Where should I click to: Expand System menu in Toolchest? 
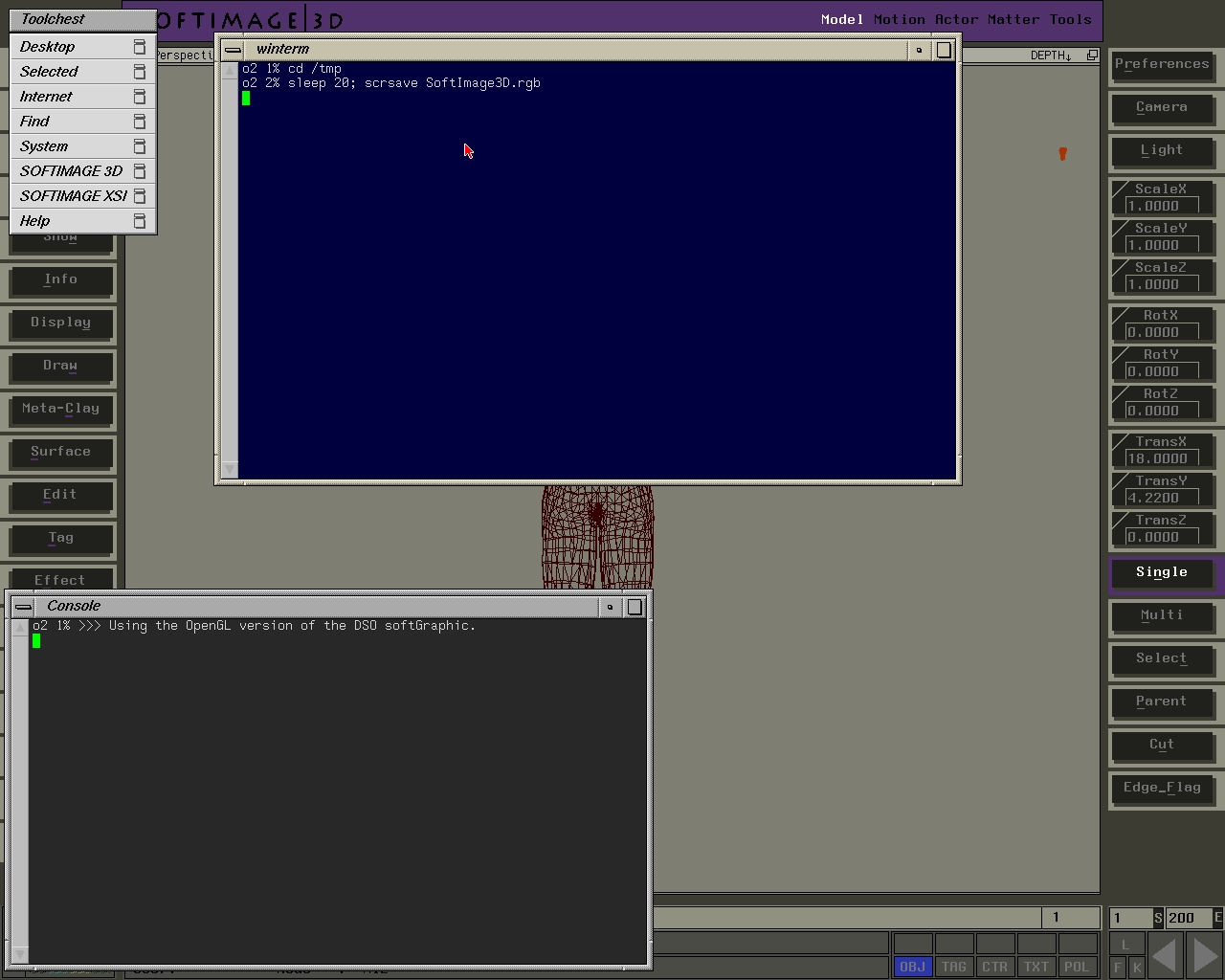(83, 146)
